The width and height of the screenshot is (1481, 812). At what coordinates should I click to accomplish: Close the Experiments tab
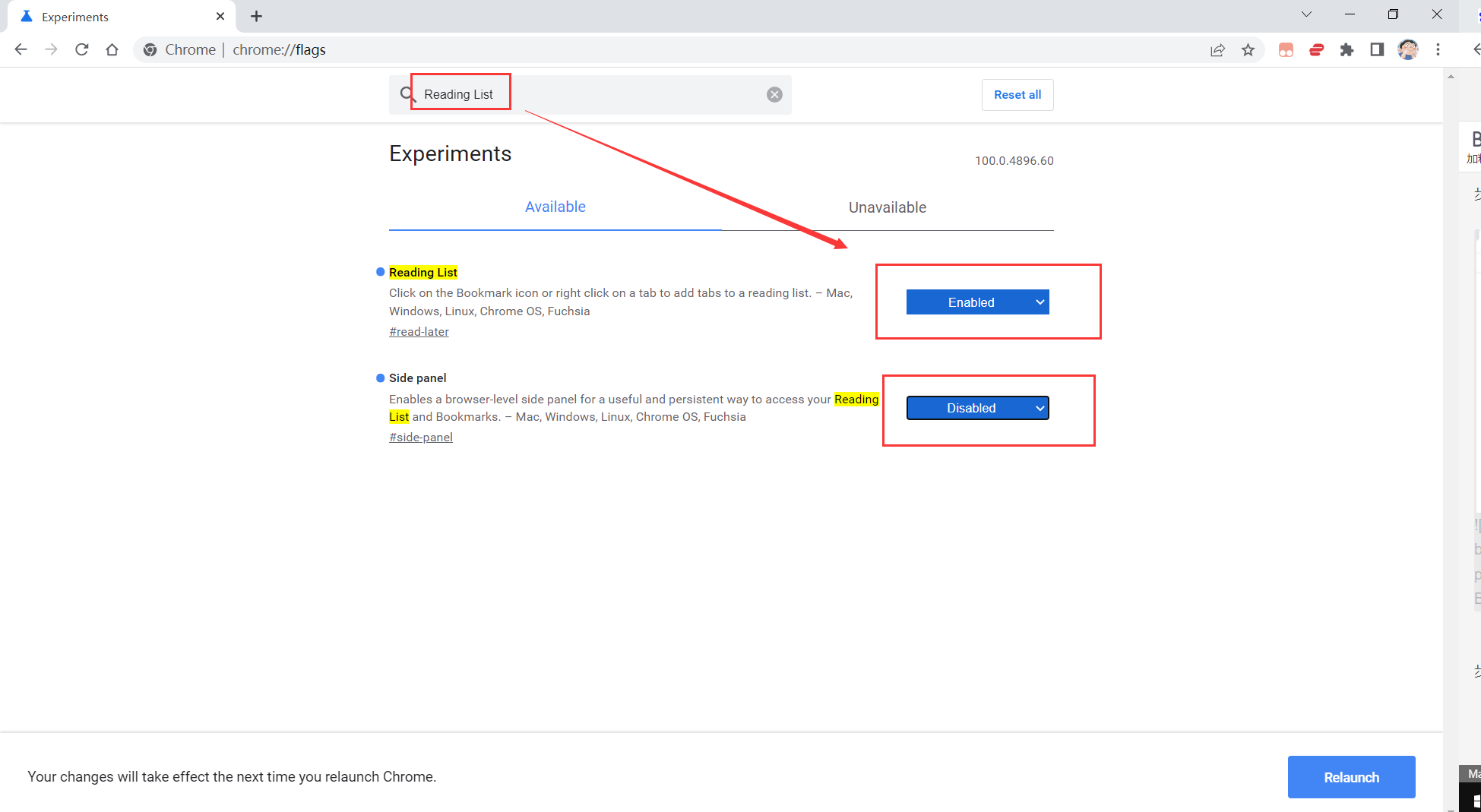click(220, 16)
